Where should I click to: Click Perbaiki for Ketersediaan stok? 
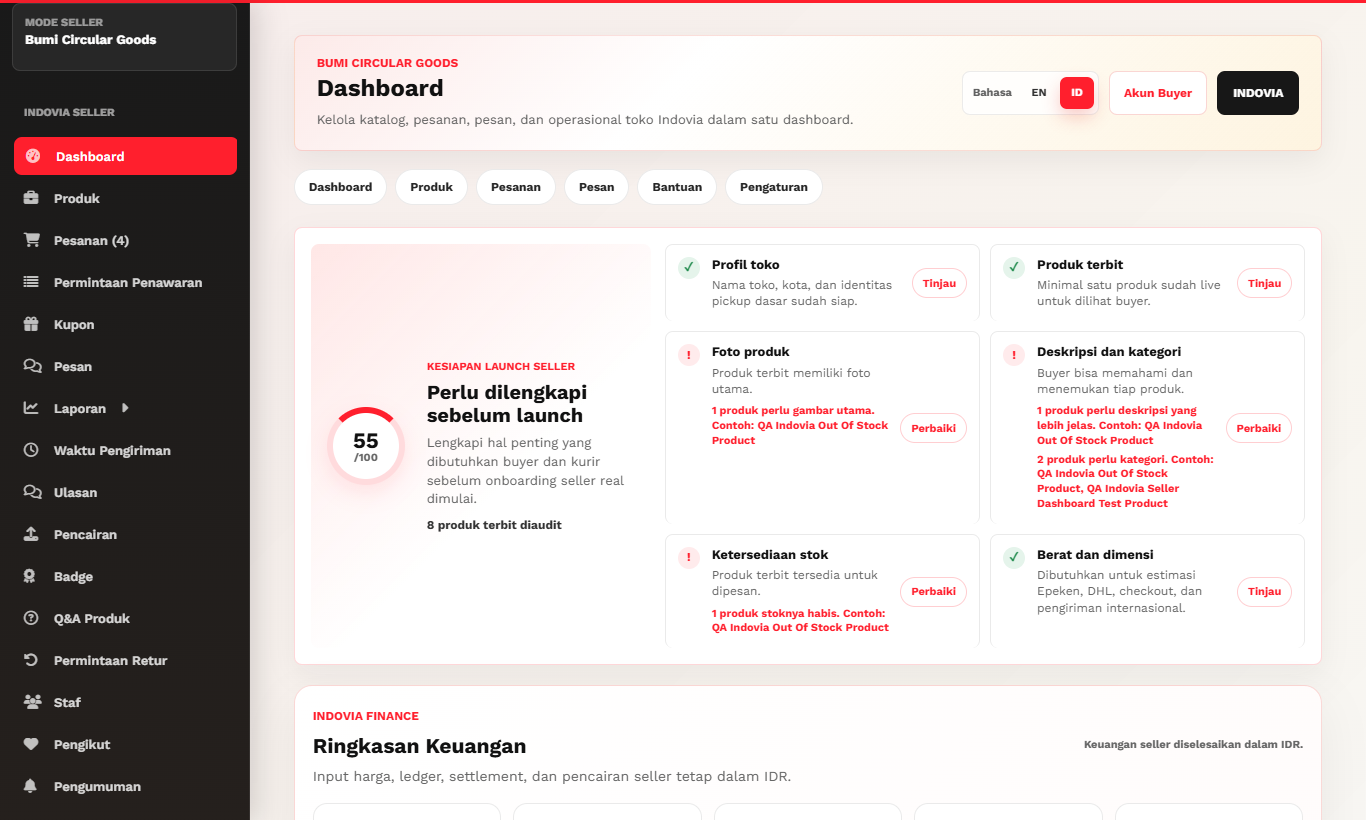click(934, 591)
